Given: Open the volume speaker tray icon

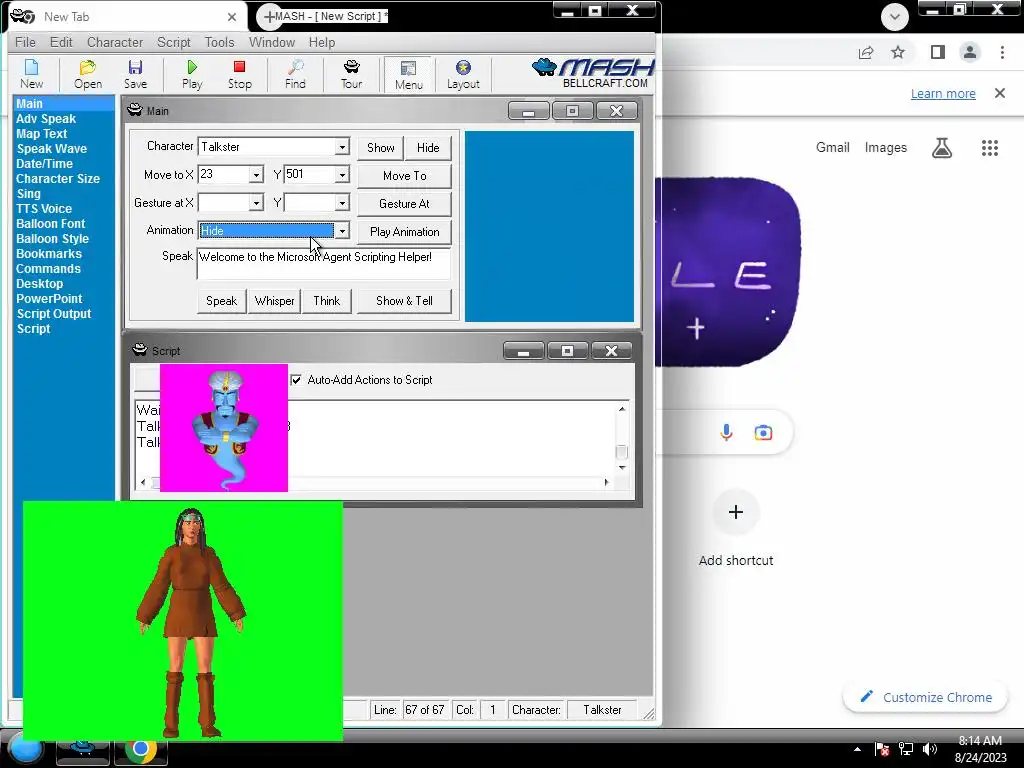Looking at the screenshot, I should [x=930, y=749].
